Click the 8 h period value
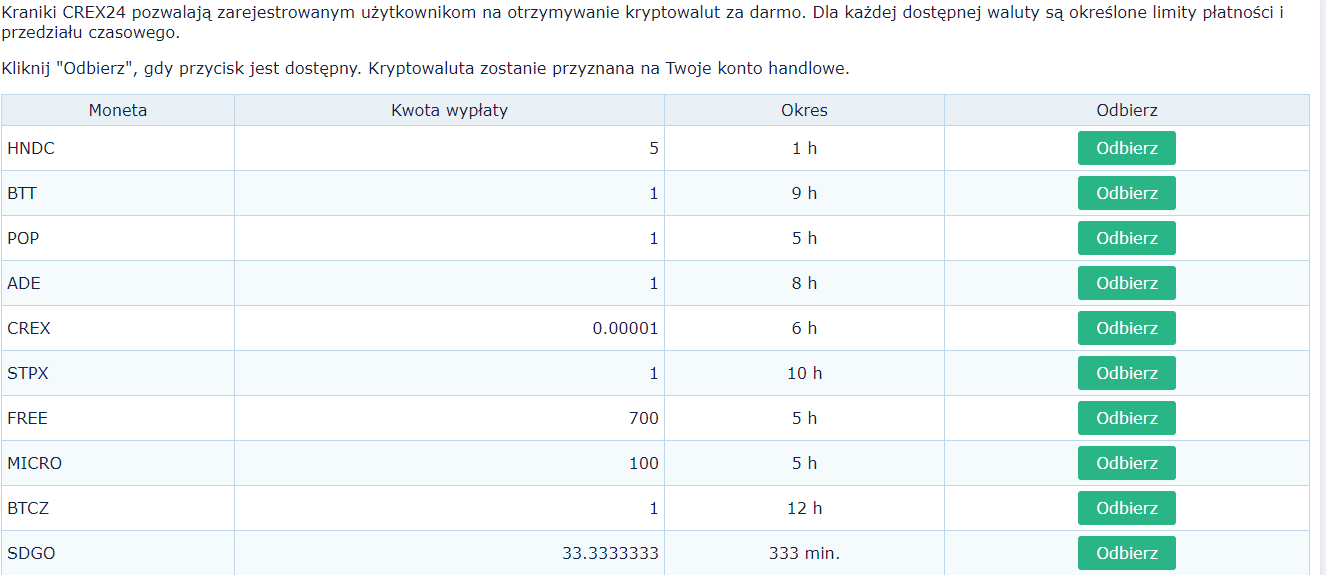 pos(804,283)
